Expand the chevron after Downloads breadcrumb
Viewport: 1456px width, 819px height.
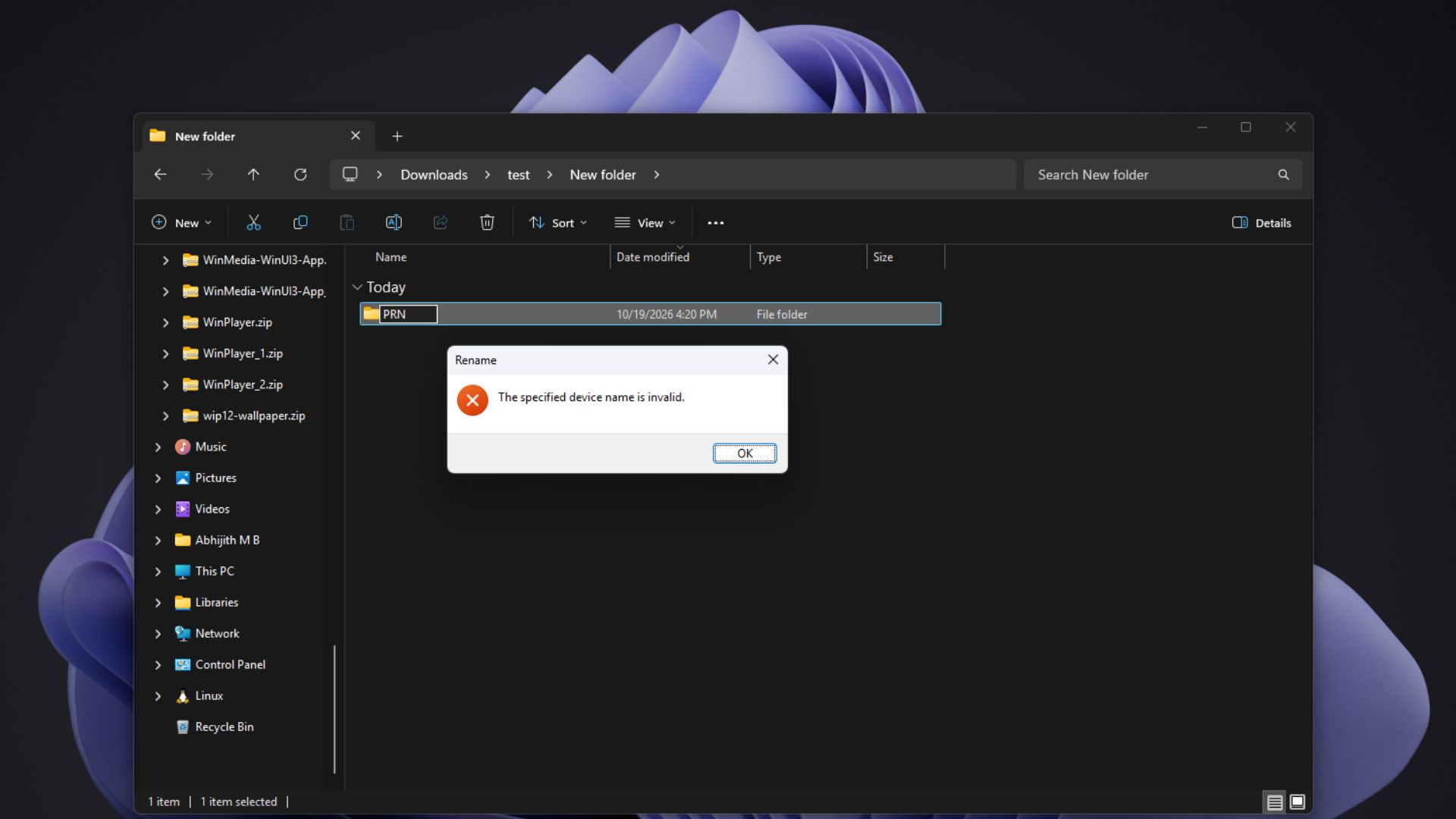(x=488, y=174)
